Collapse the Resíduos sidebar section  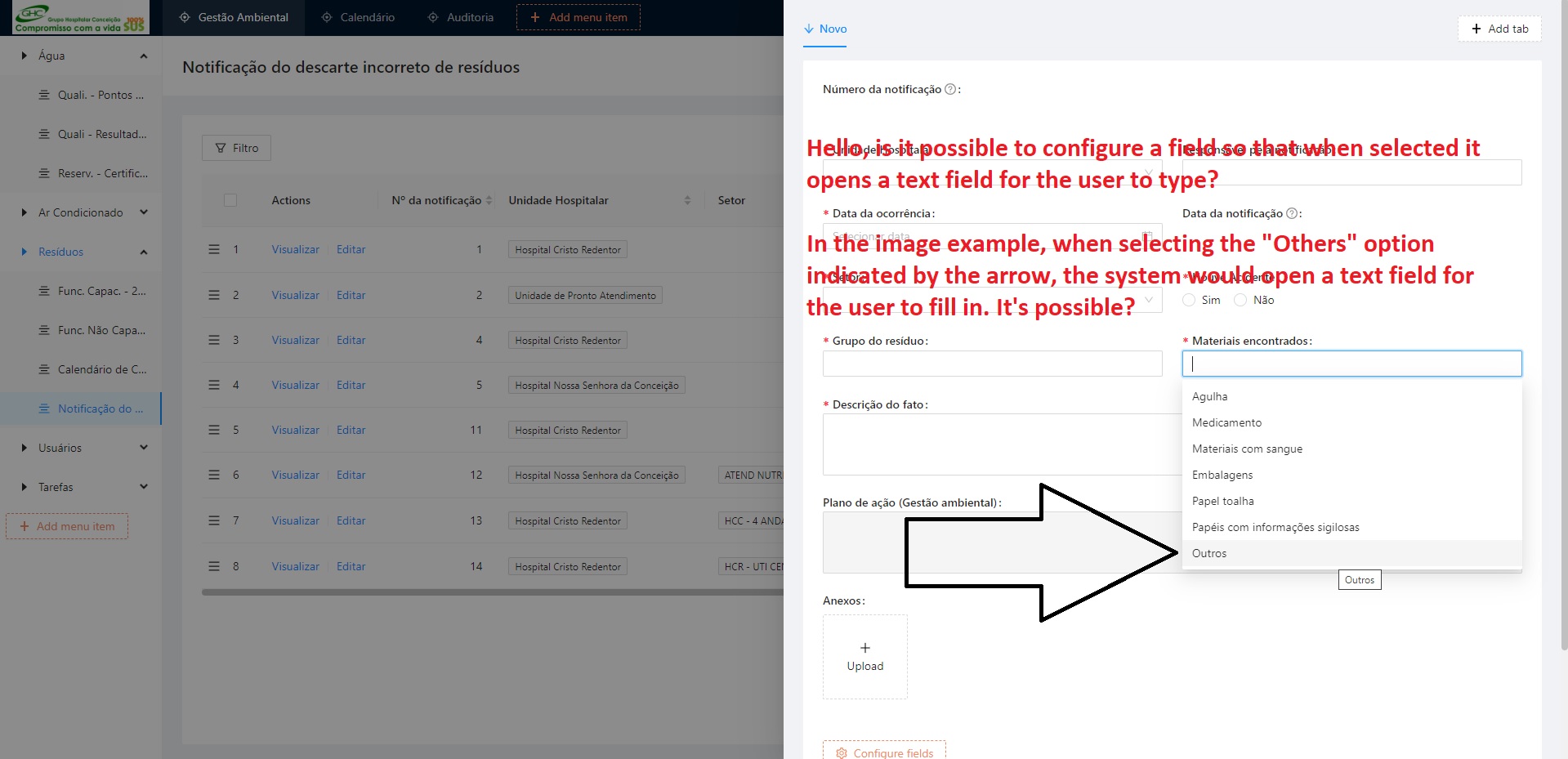pyautogui.click(x=144, y=252)
